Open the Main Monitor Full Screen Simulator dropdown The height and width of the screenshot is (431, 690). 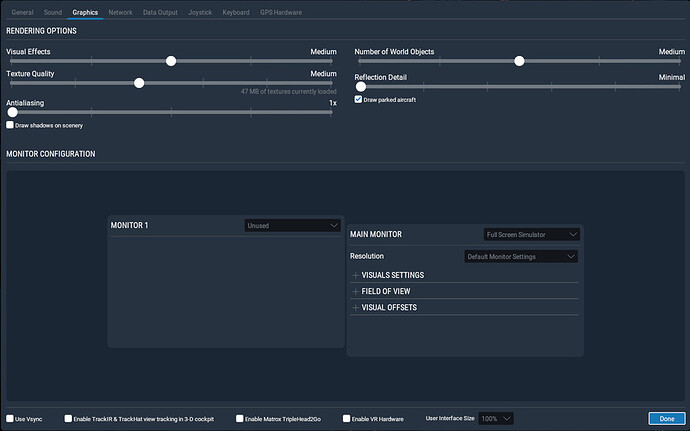coord(530,234)
